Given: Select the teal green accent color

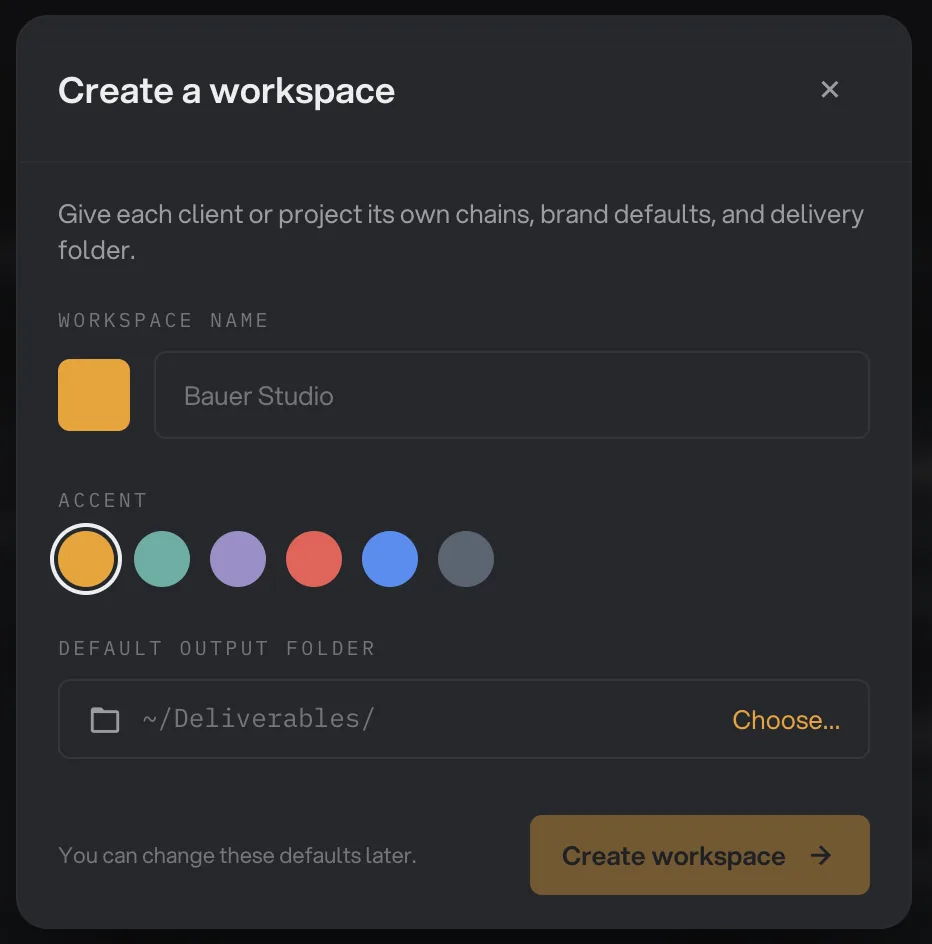Looking at the screenshot, I should pyautogui.click(x=162, y=559).
